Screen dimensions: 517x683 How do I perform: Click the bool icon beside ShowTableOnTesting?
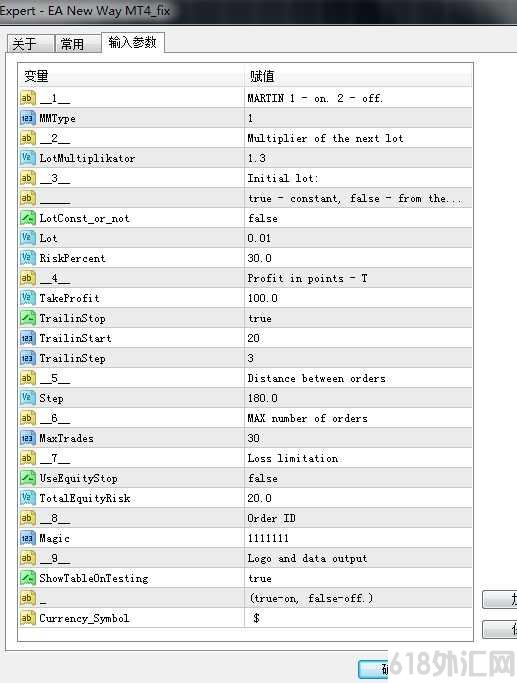(27, 578)
